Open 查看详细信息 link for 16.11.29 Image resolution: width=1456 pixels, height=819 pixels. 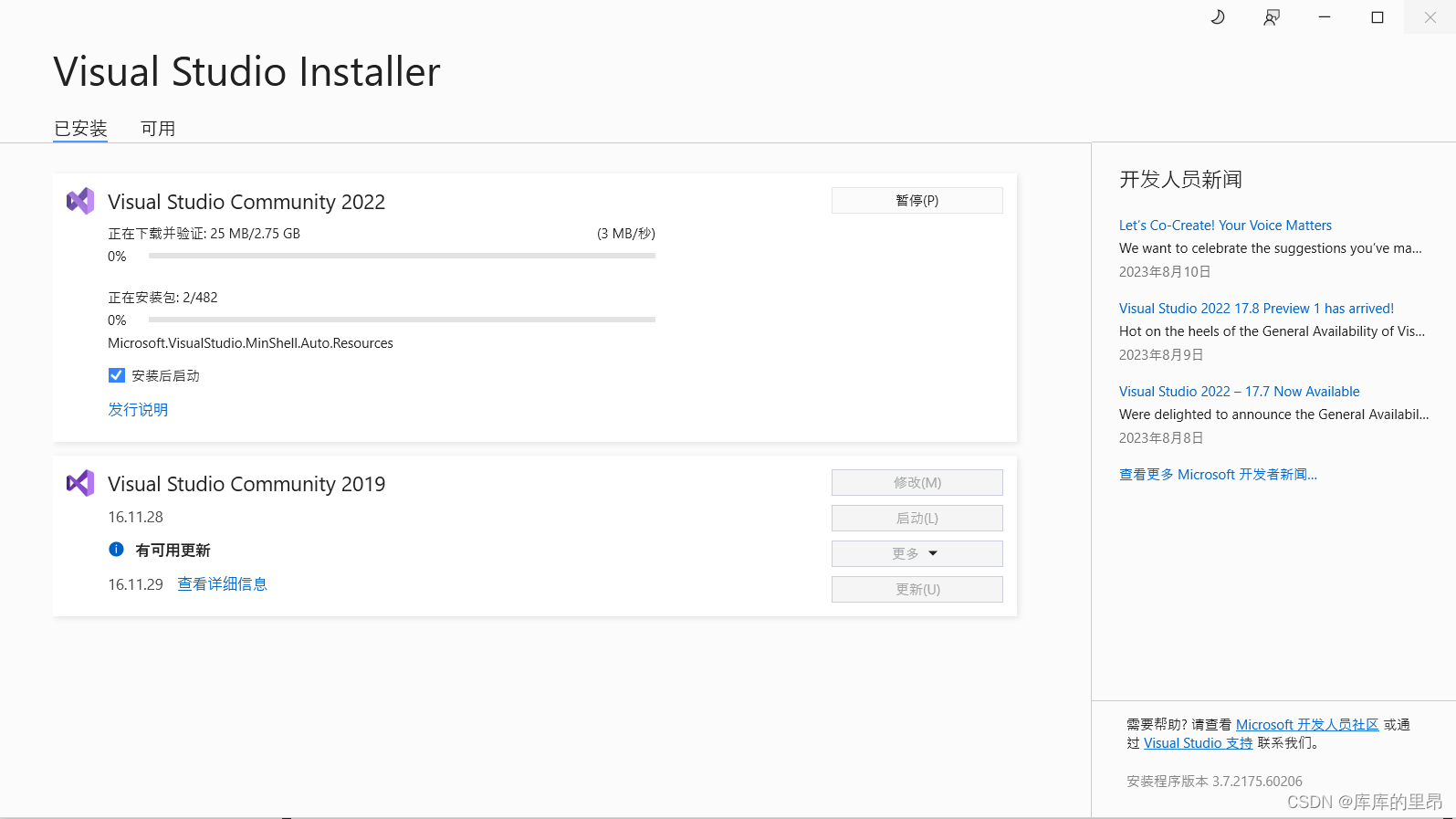point(222,584)
